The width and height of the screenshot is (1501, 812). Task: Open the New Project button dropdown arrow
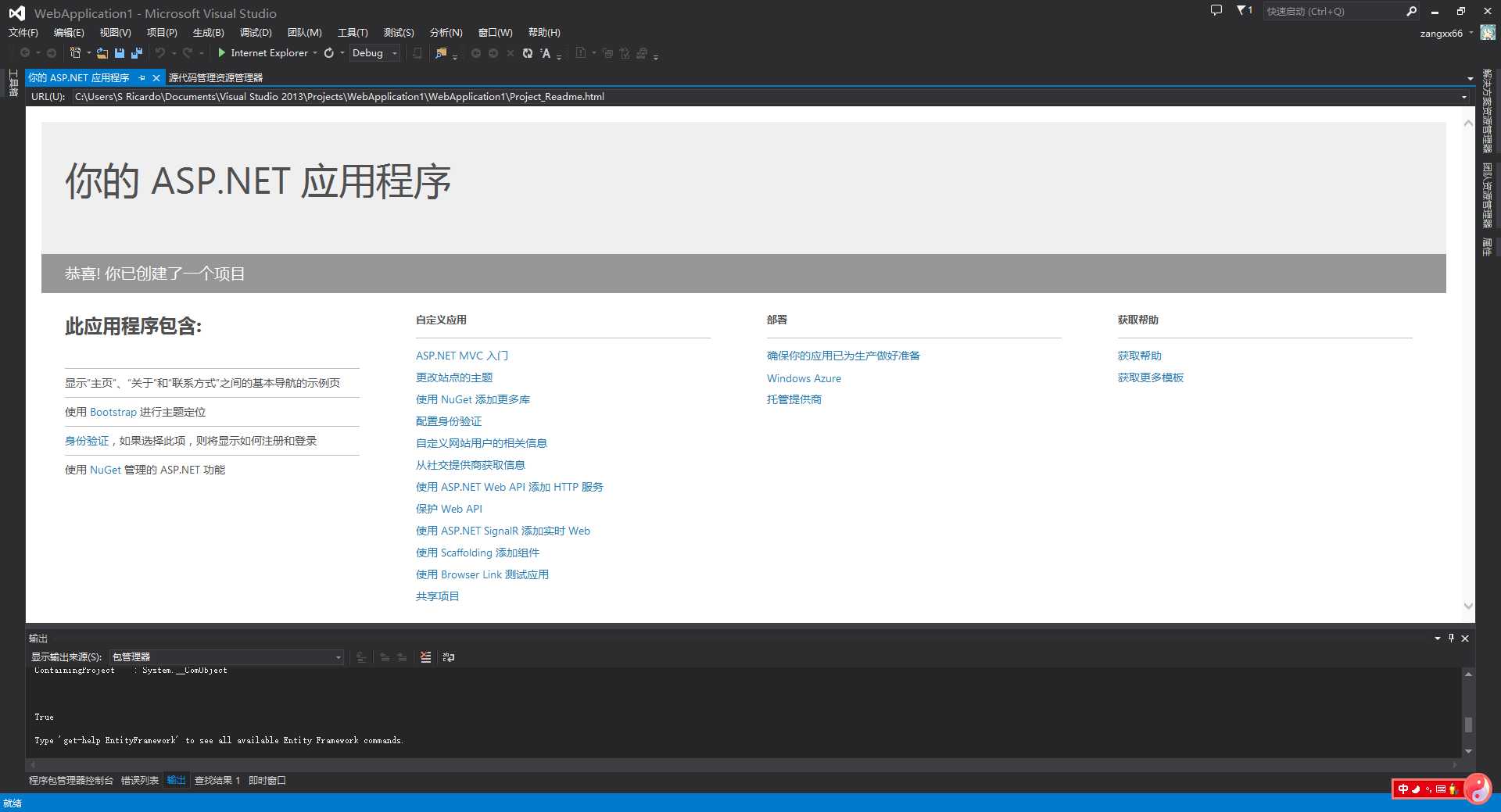[x=88, y=53]
